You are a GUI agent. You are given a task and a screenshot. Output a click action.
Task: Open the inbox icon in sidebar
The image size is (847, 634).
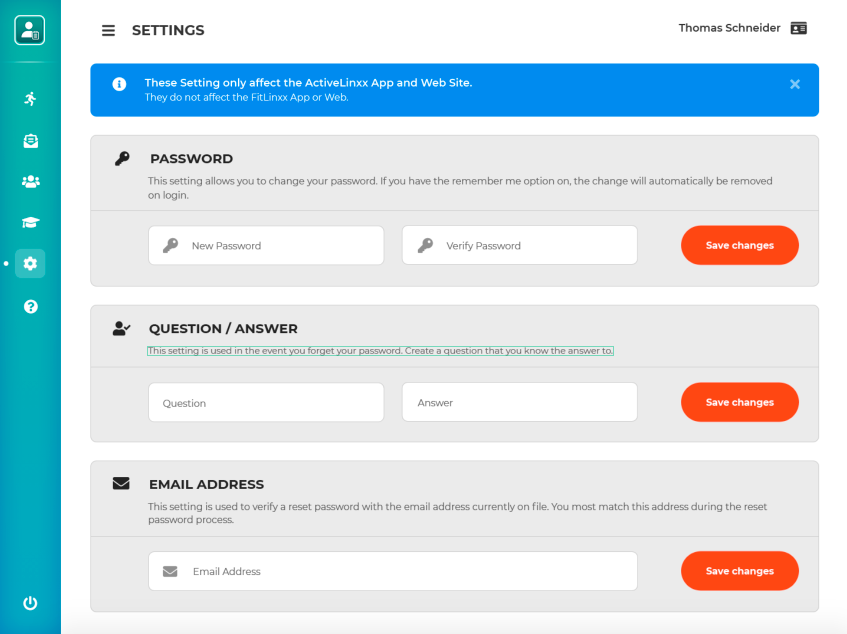pos(30,141)
